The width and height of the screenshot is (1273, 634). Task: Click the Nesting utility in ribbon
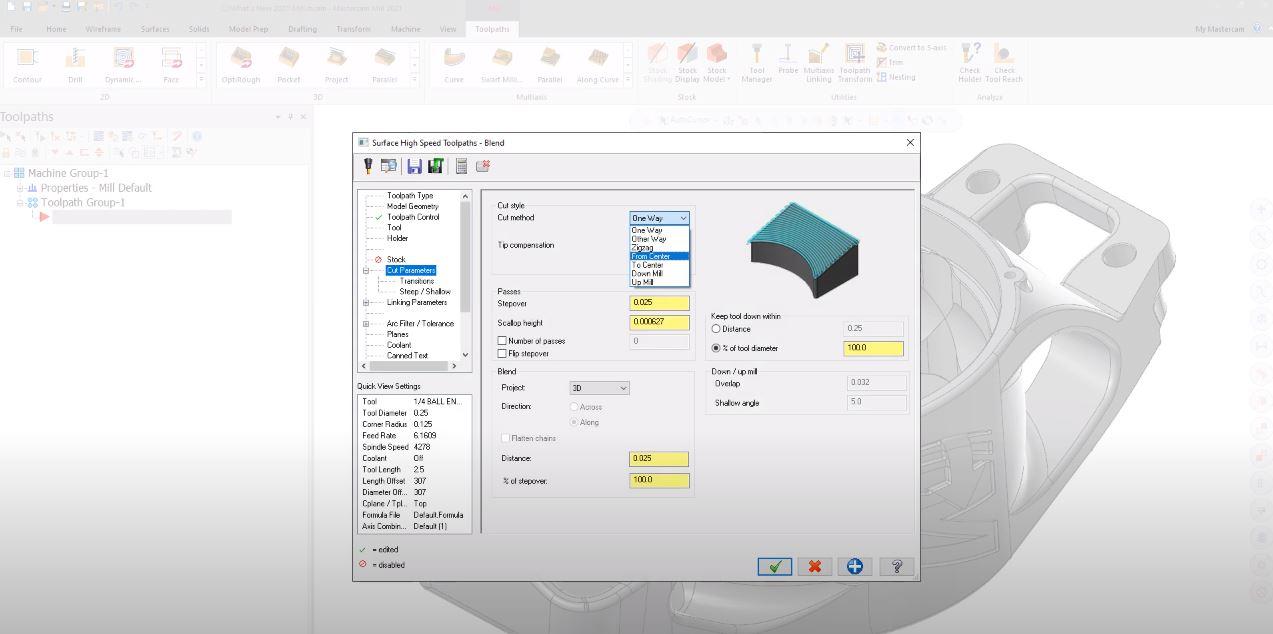pyautogui.click(x=895, y=77)
